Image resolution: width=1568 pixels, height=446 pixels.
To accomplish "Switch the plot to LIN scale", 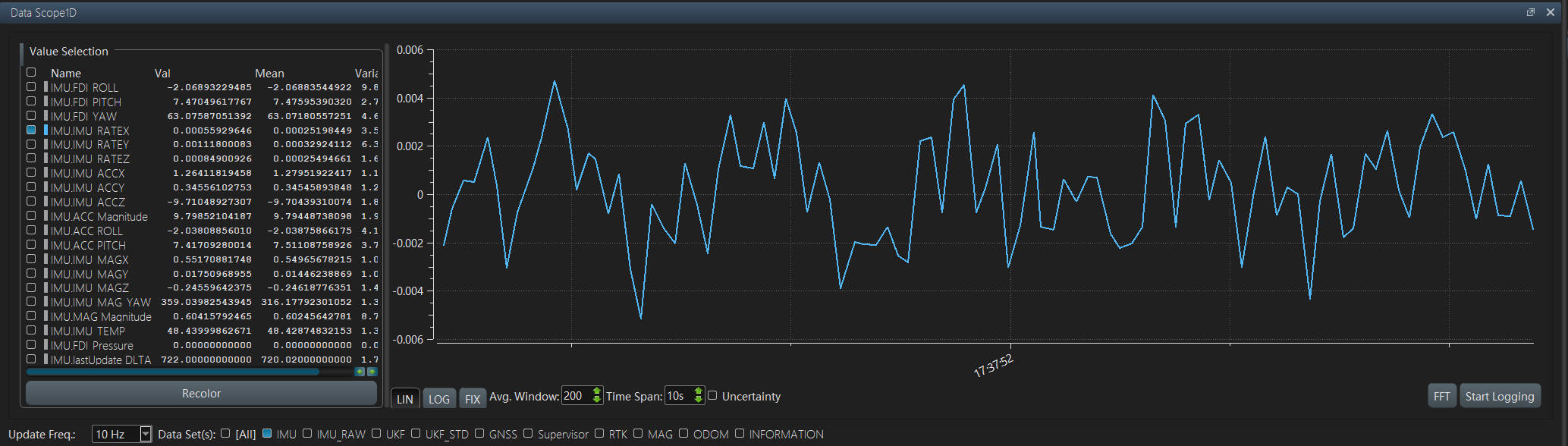I will coord(405,398).
